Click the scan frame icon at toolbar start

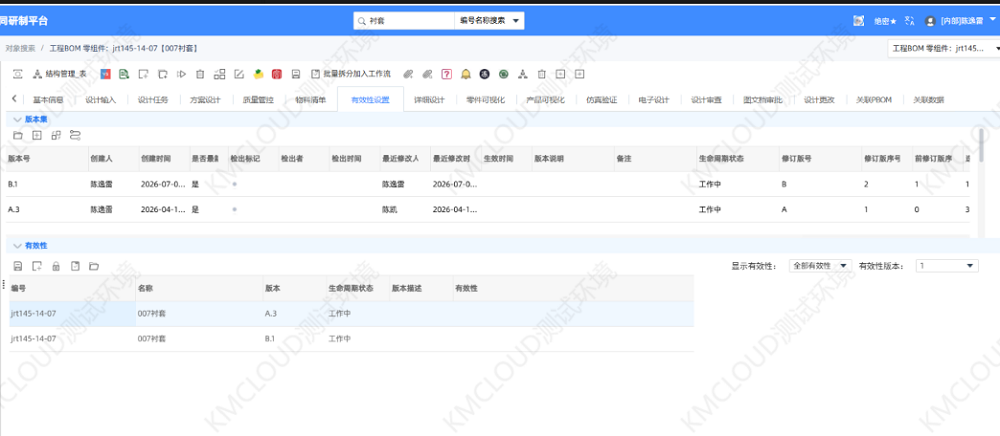[x=17, y=74]
